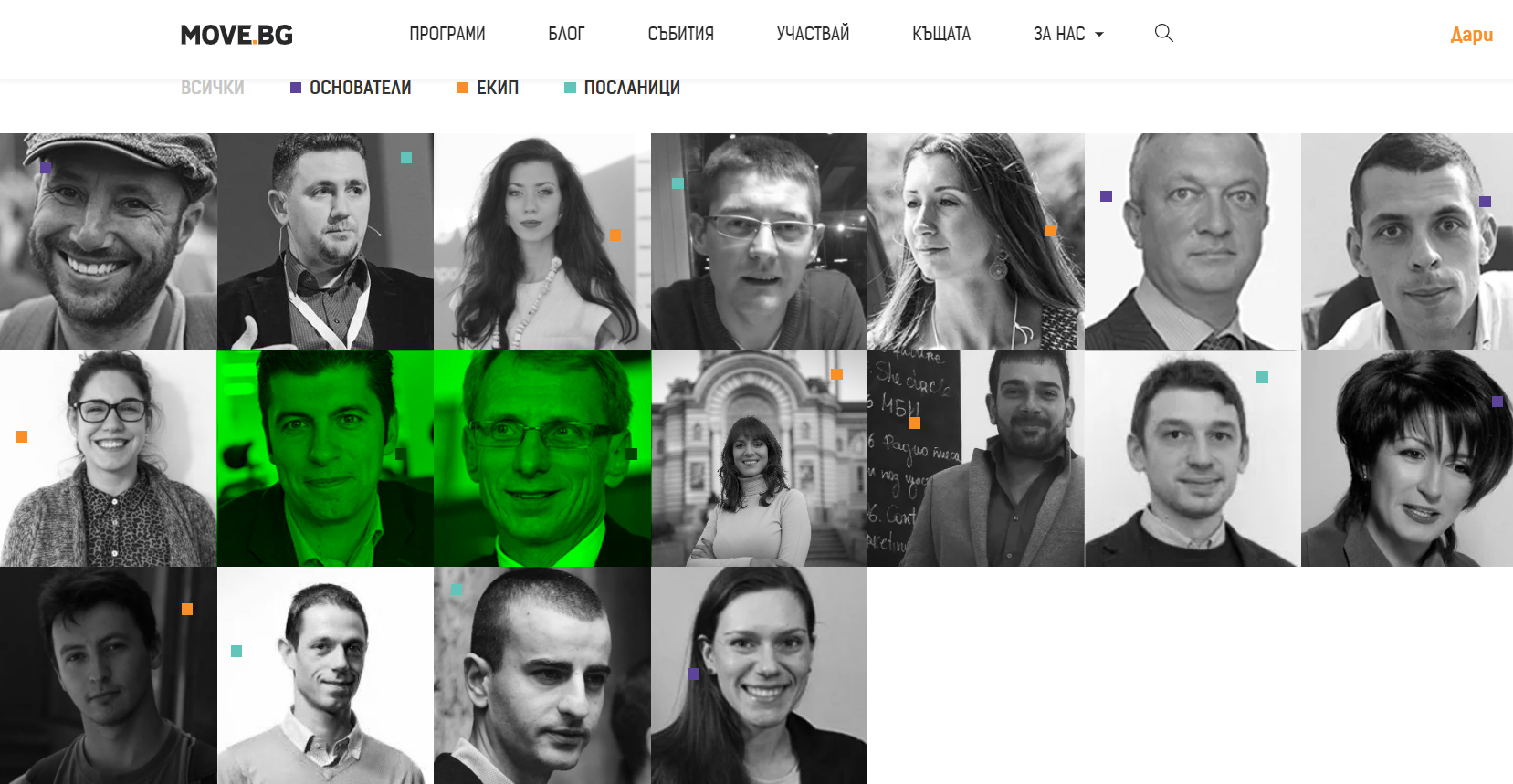Open the MOVE.BG home logo
This screenshot has height=784, width=1513.
[x=236, y=35]
